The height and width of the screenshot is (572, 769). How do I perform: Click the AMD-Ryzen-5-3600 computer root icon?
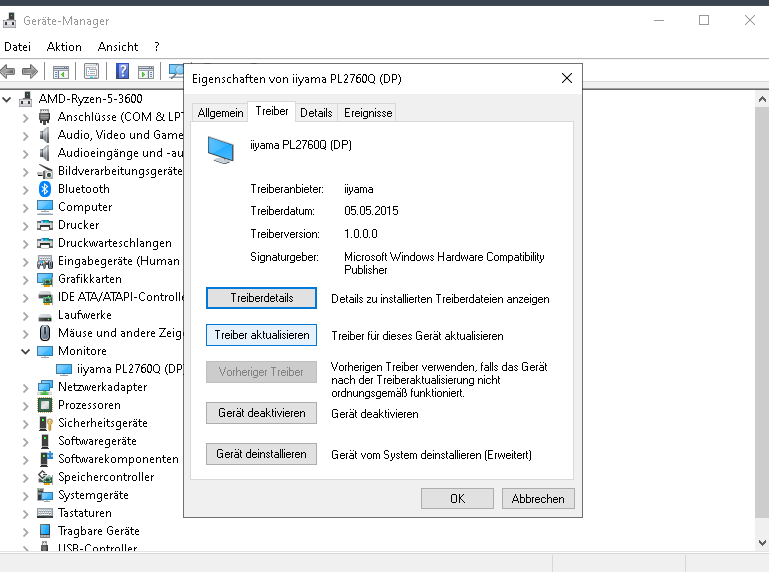(x=26, y=99)
